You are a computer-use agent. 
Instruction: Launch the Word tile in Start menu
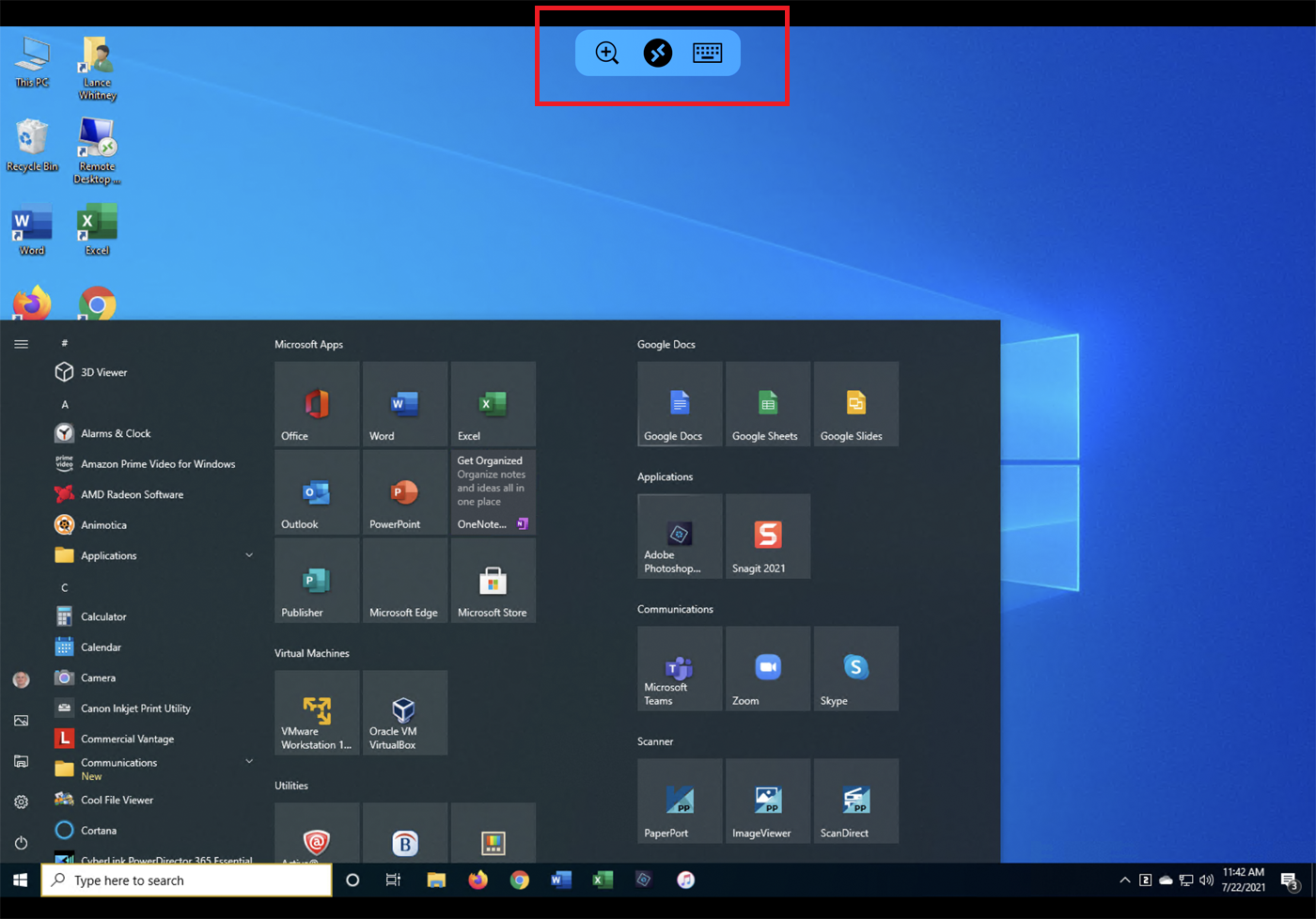coord(405,404)
